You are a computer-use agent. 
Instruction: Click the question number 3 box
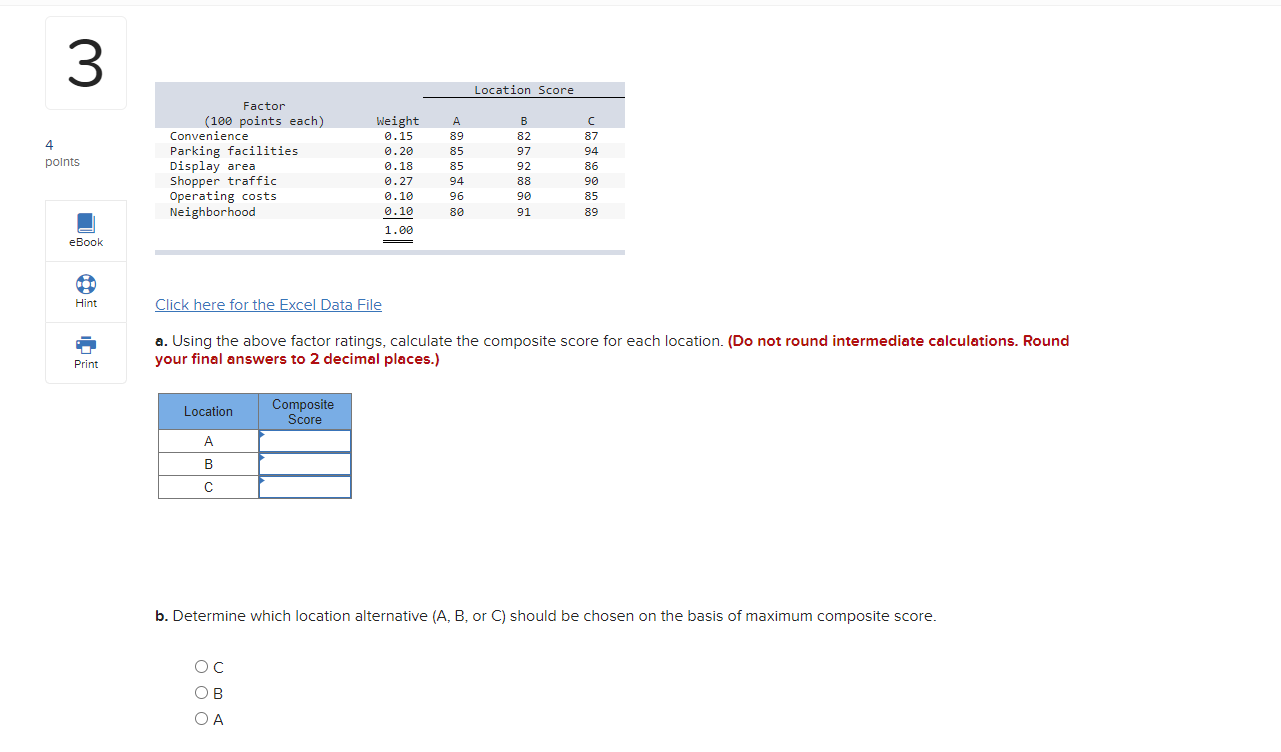[x=86, y=63]
